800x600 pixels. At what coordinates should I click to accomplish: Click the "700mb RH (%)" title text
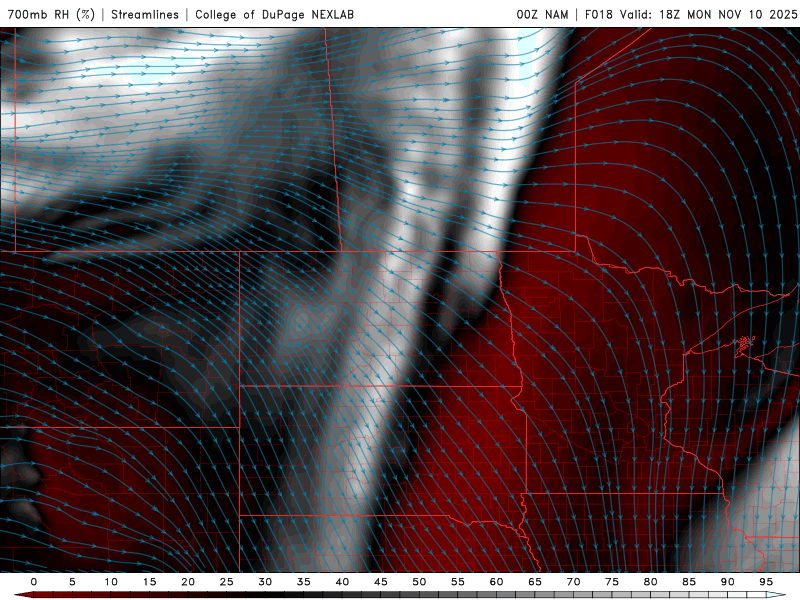tap(51, 14)
